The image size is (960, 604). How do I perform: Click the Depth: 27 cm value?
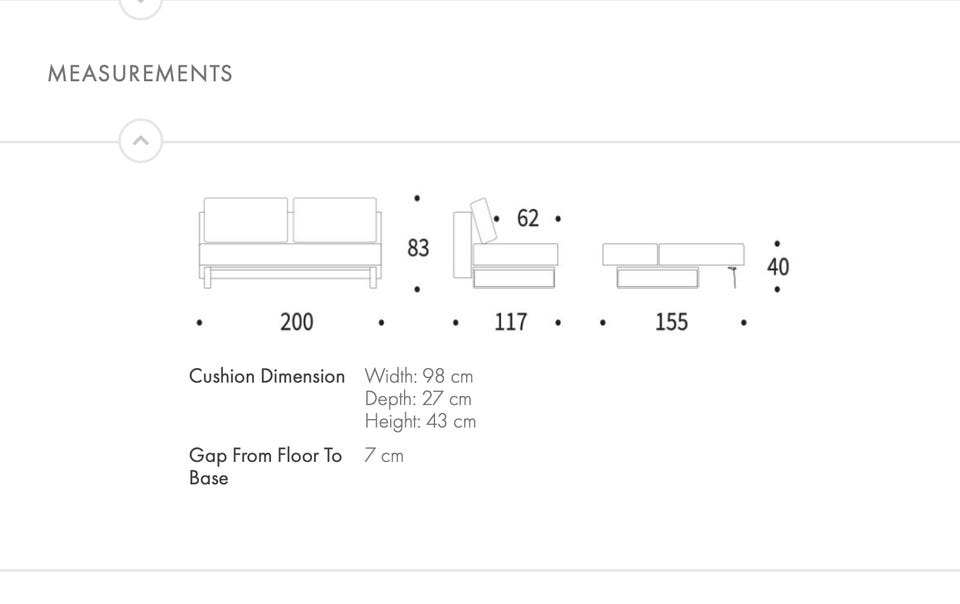coord(418,399)
